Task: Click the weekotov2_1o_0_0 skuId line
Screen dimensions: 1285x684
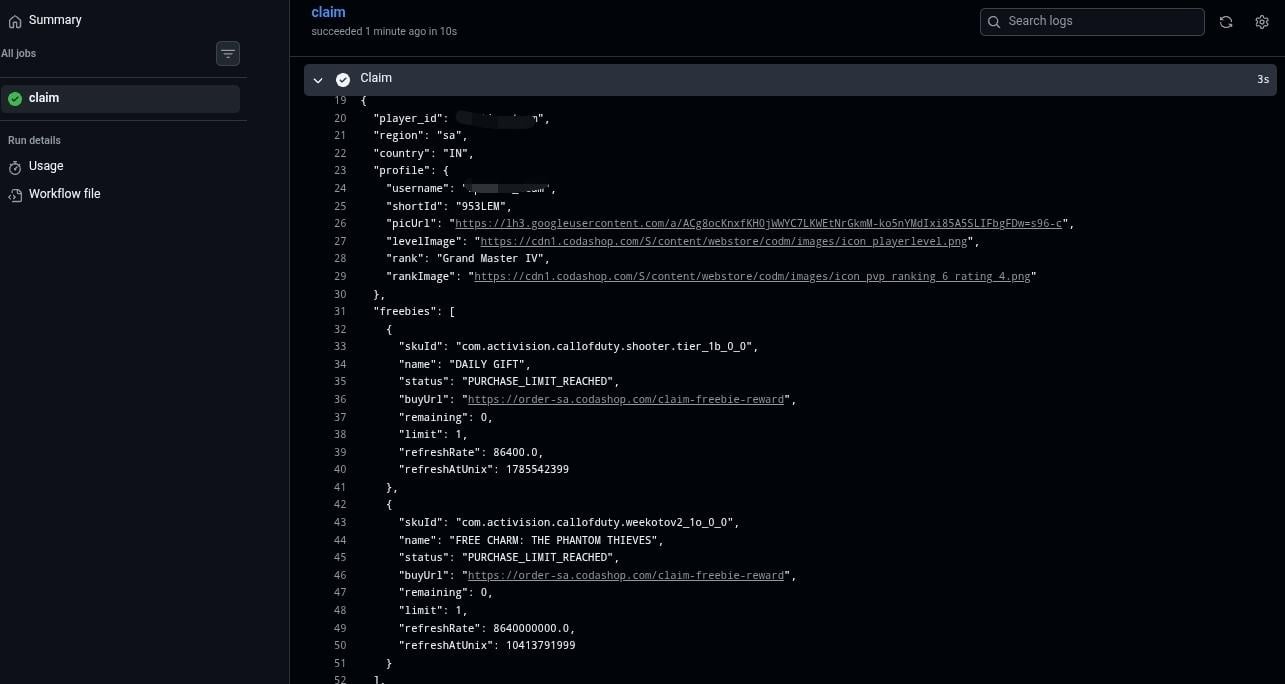Action: pyautogui.click(x=569, y=522)
